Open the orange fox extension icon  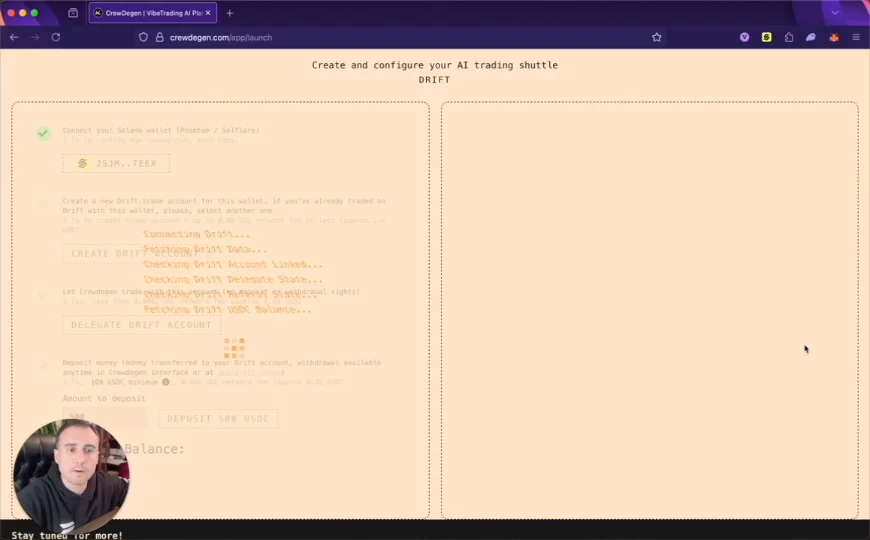pos(834,37)
